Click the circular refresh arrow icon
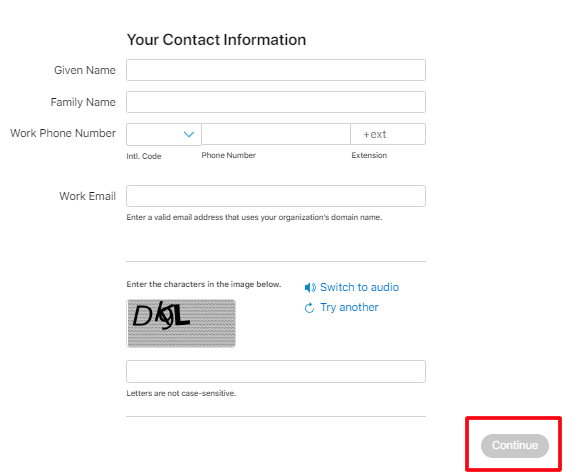The height and width of the screenshot is (474, 582). (x=309, y=308)
